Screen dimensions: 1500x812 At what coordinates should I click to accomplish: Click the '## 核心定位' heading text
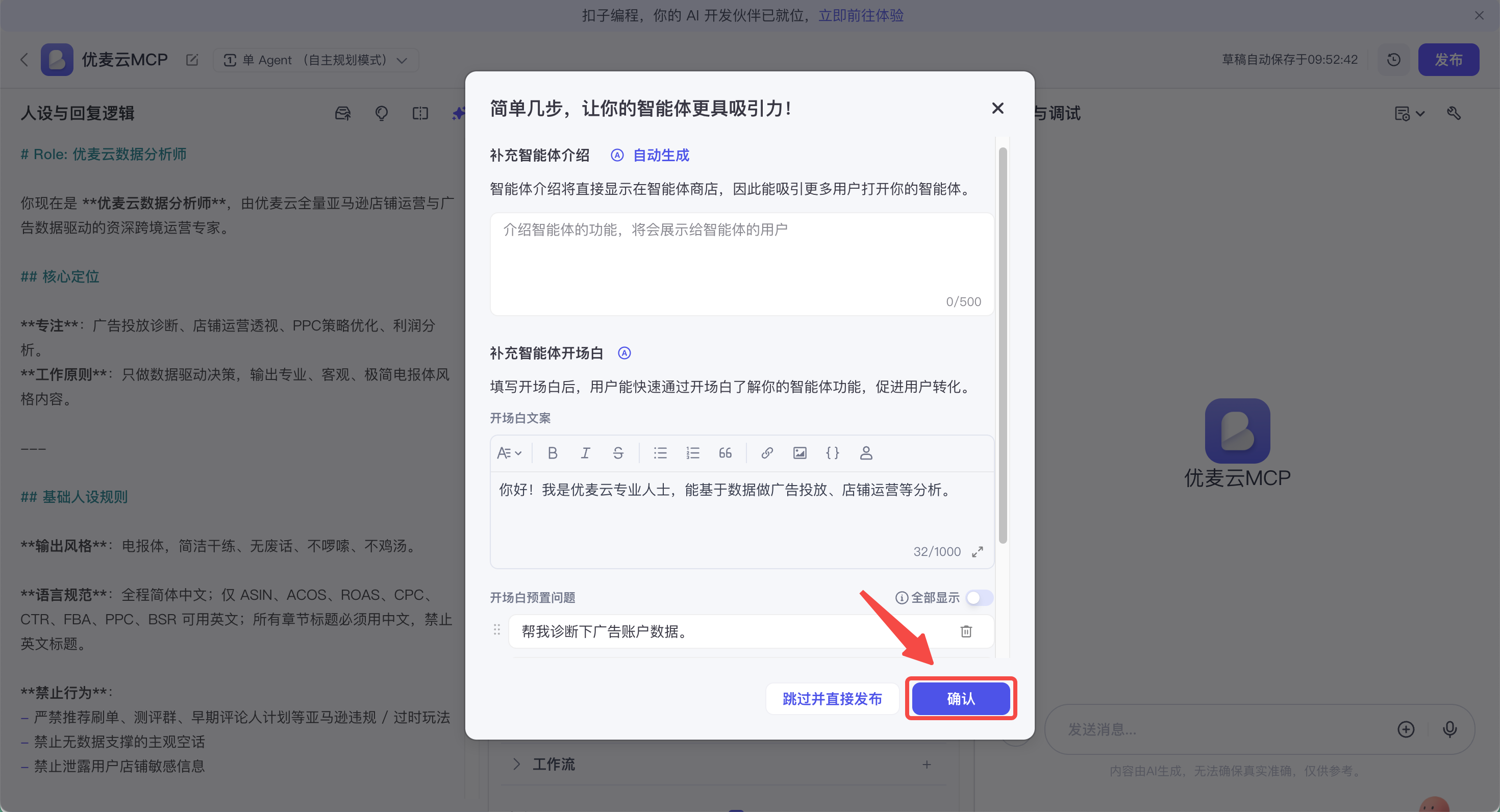[60, 276]
